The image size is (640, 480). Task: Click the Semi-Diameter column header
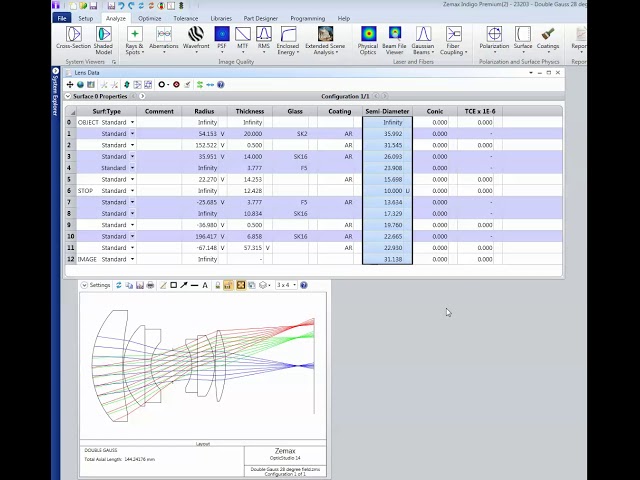pyautogui.click(x=387, y=111)
